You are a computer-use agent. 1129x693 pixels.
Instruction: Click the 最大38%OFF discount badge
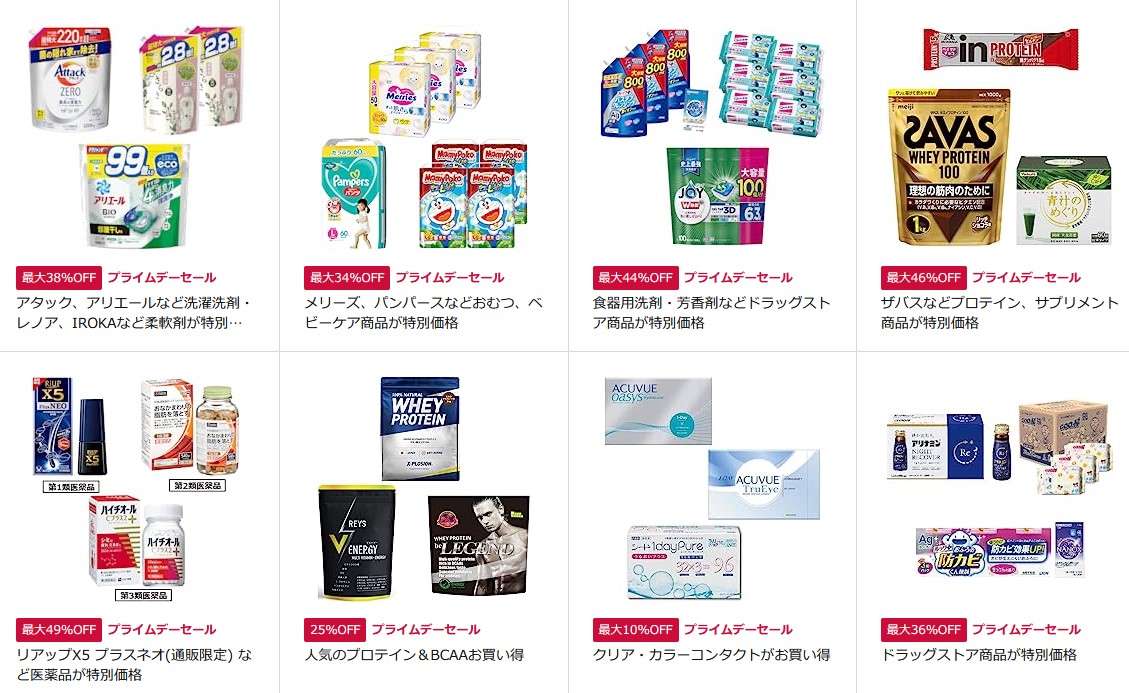[58, 277]
